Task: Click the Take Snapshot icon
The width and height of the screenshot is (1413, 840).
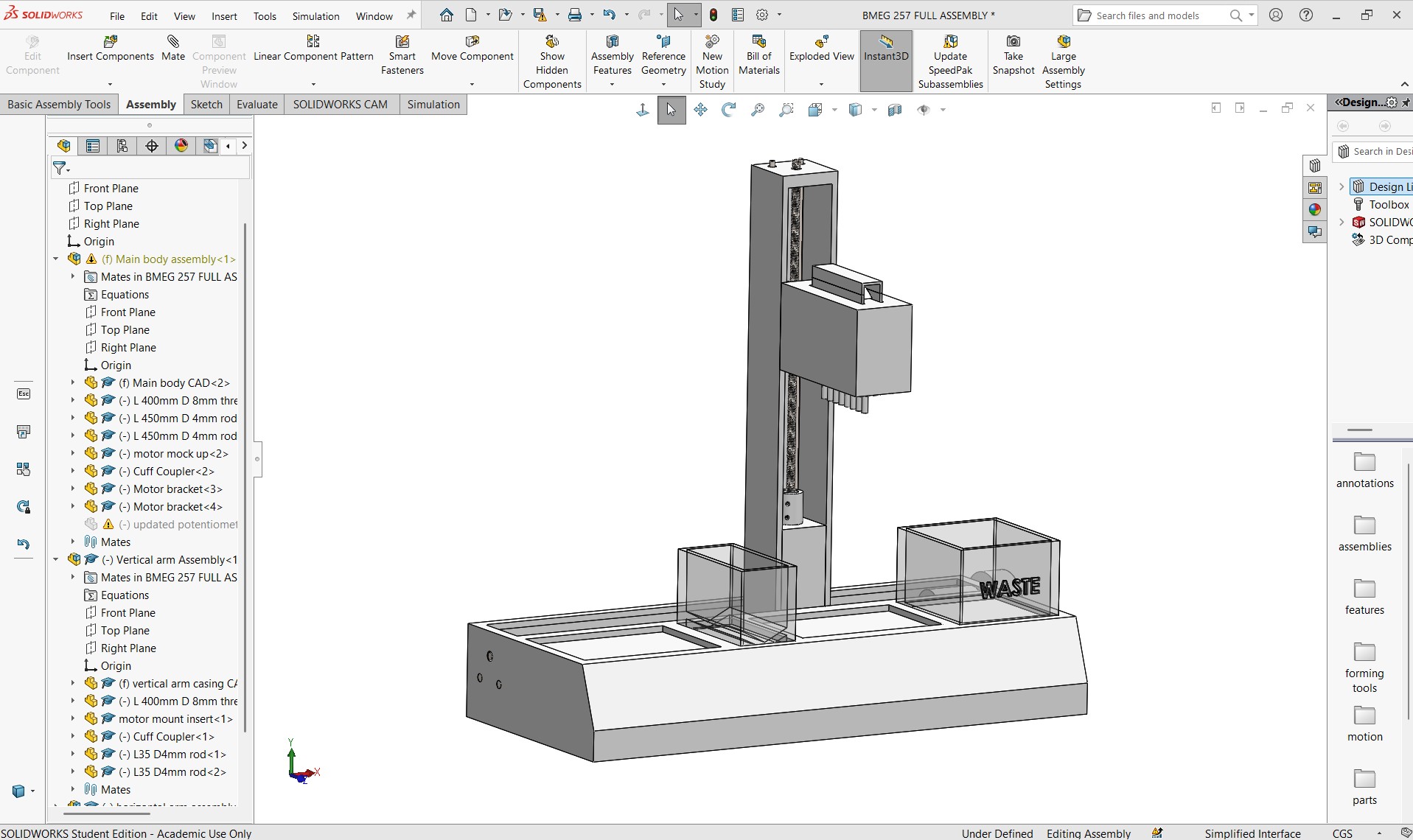Action: click(1013, 42)
